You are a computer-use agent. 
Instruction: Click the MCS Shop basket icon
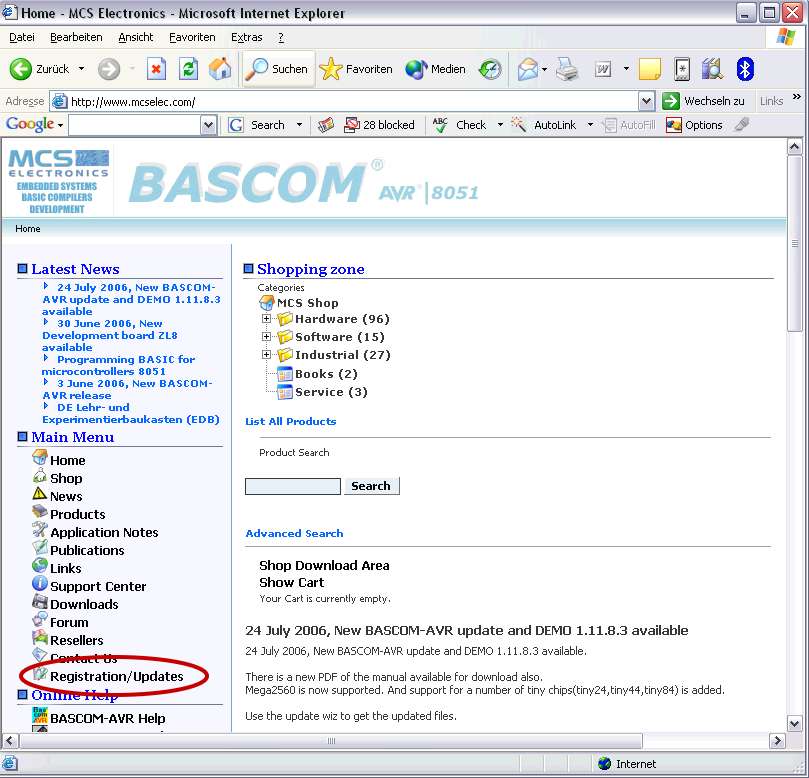coord(267,302)
